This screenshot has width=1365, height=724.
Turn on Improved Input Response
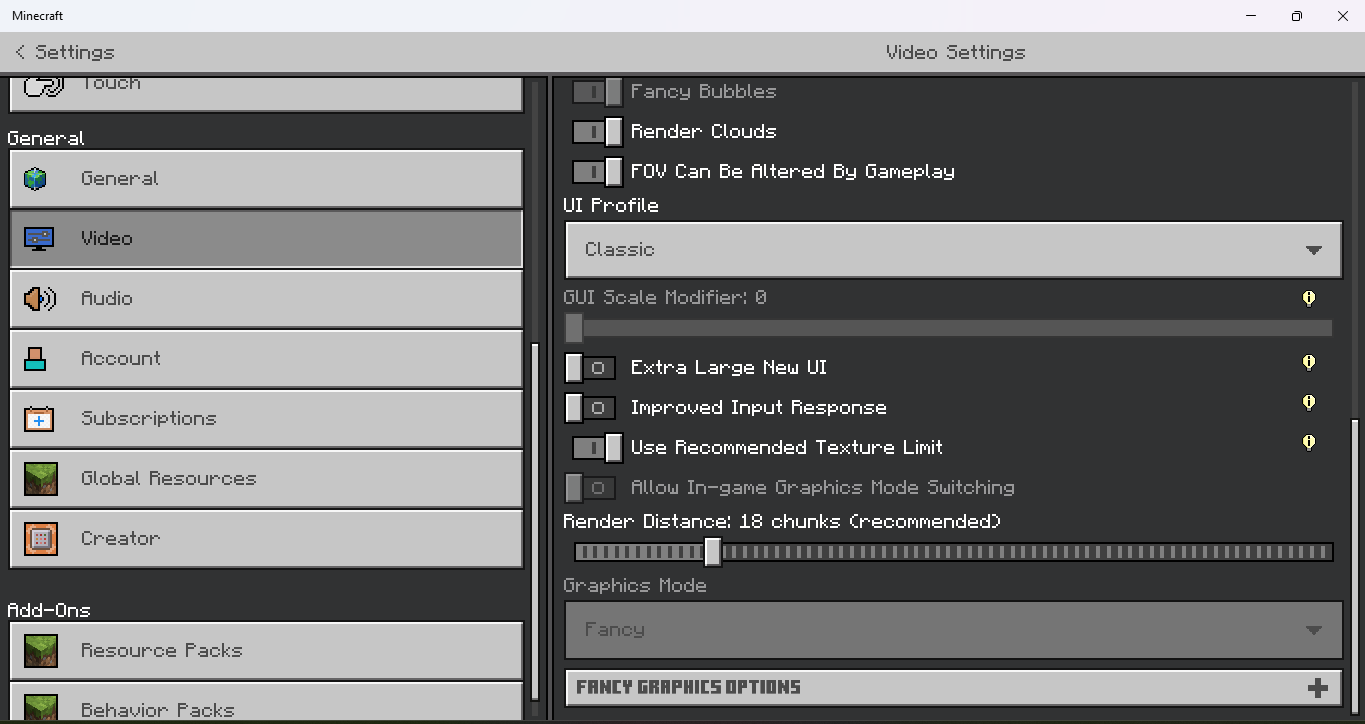coord(590,408)
